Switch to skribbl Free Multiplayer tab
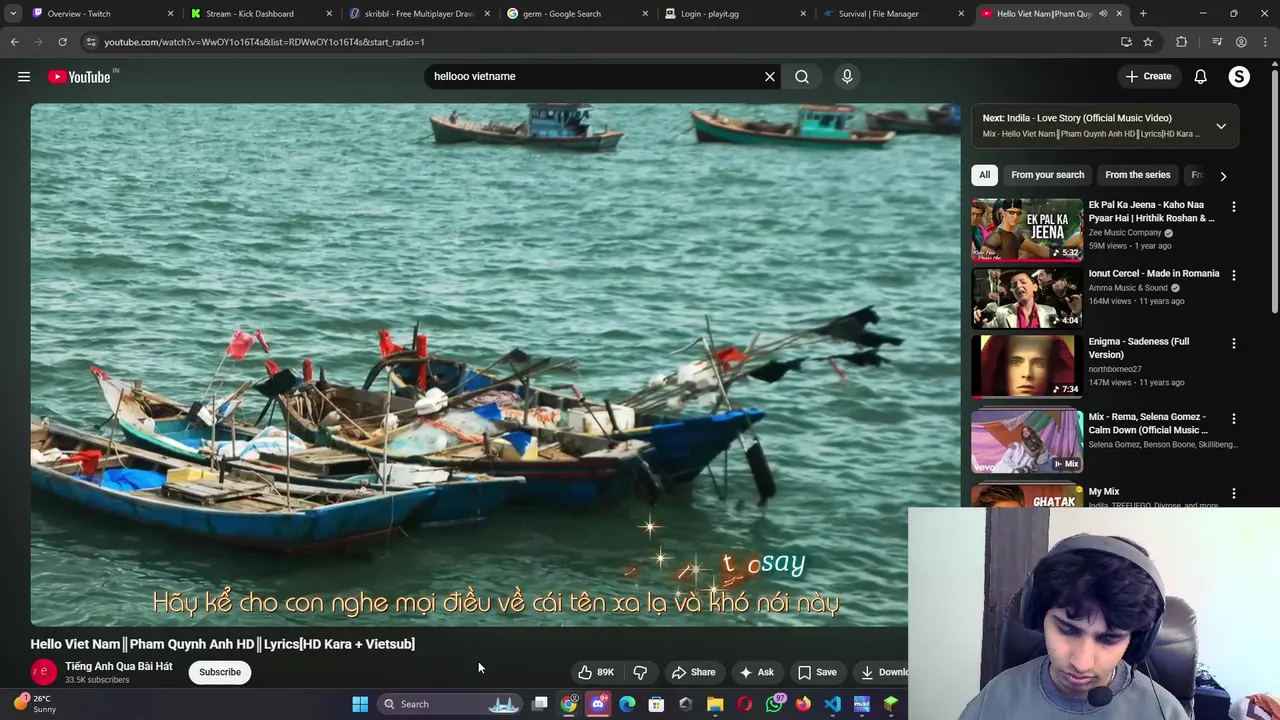The image size is (1280, 720). (418, 14)
